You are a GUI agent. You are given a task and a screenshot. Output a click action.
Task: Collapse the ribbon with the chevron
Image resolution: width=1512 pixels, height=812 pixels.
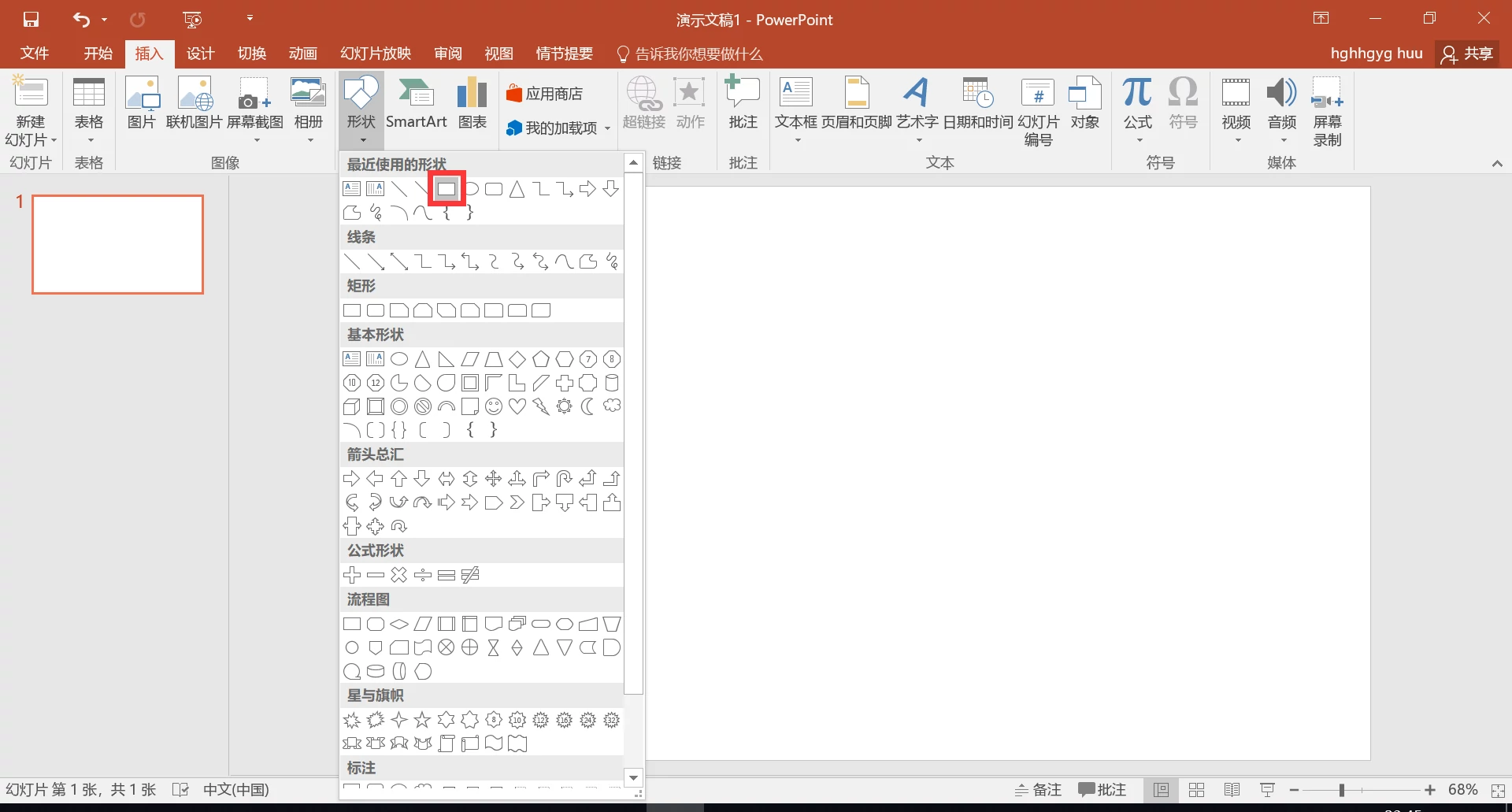(1497, 163)
